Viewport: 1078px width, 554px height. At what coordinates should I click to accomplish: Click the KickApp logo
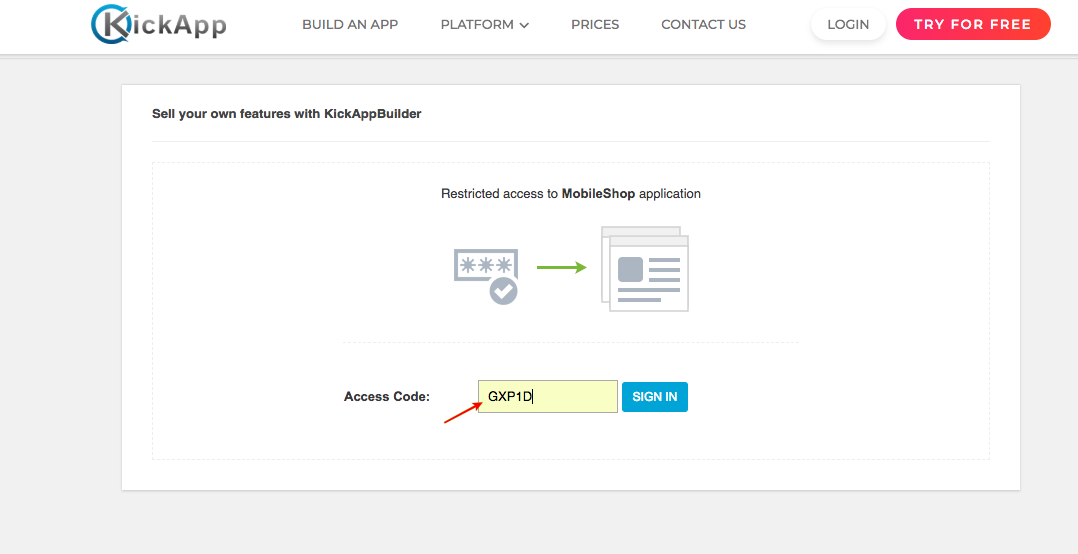tap(159, 25)
